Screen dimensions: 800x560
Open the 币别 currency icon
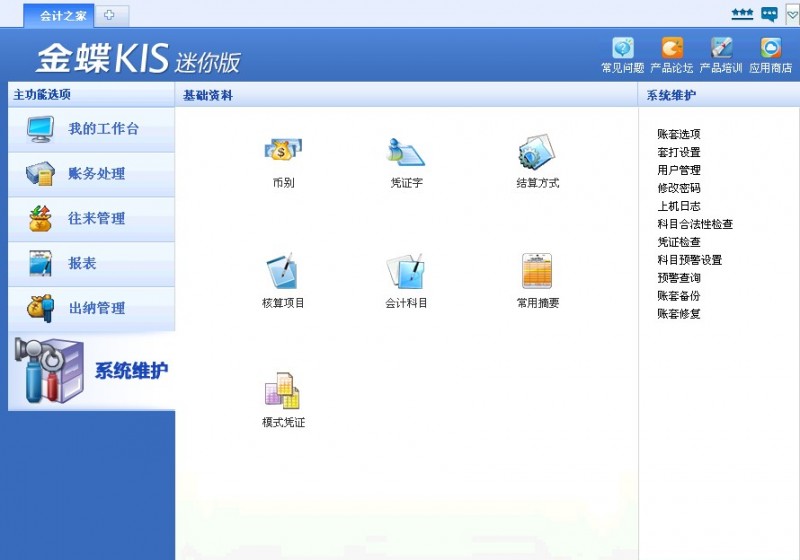(x=283, y=152)
